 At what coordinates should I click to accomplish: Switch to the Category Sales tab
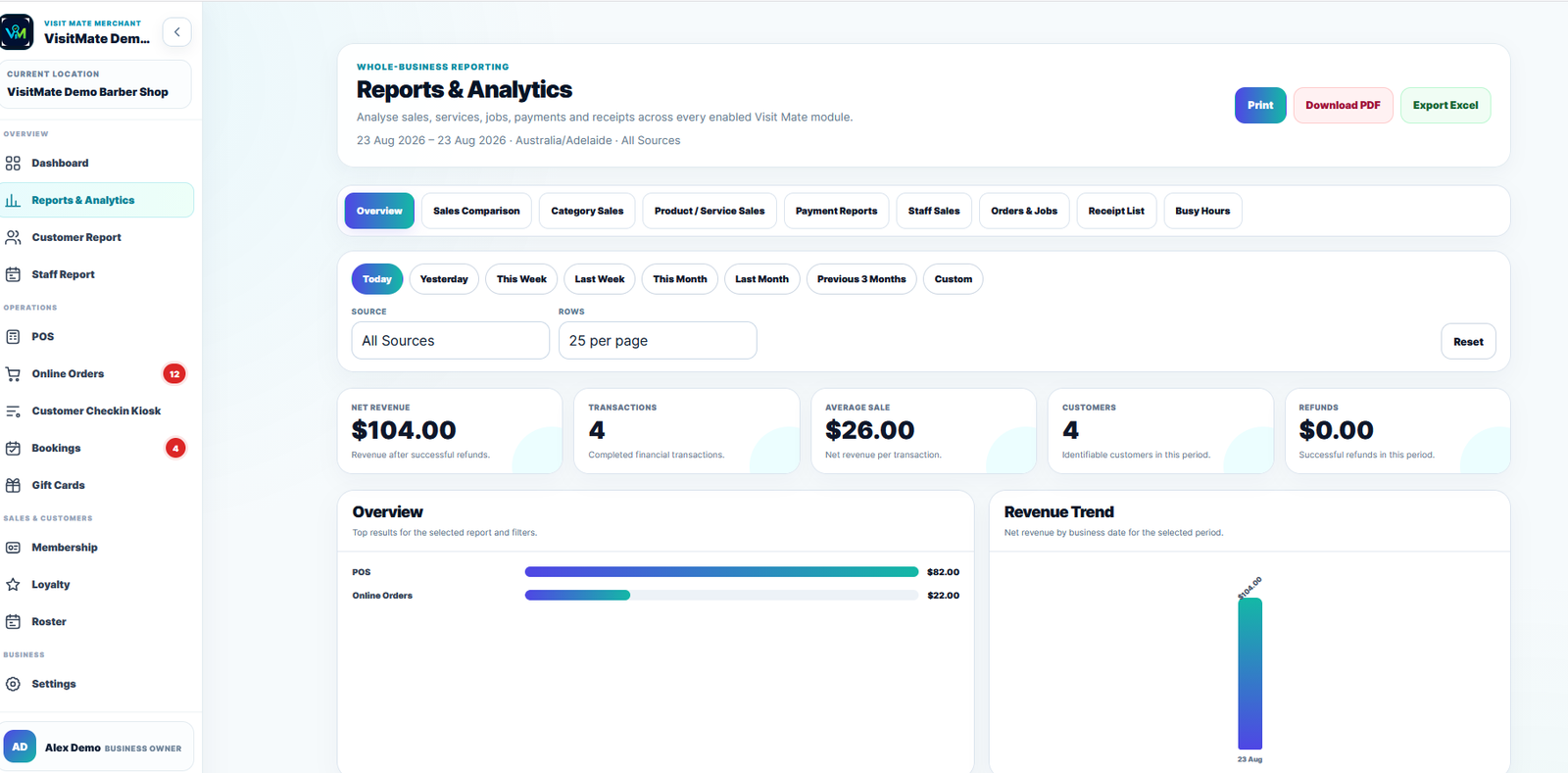tap(587, 211)
